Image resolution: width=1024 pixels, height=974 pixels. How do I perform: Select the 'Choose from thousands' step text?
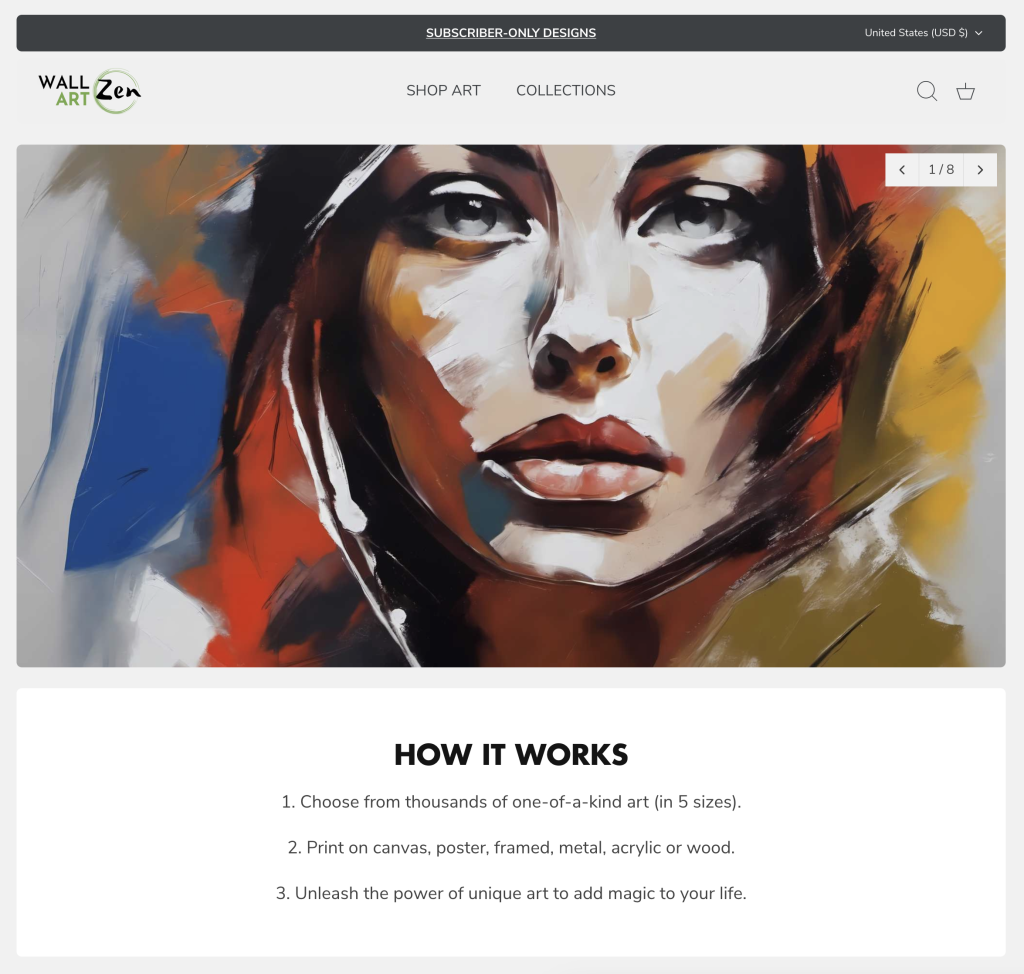(511, 802)
